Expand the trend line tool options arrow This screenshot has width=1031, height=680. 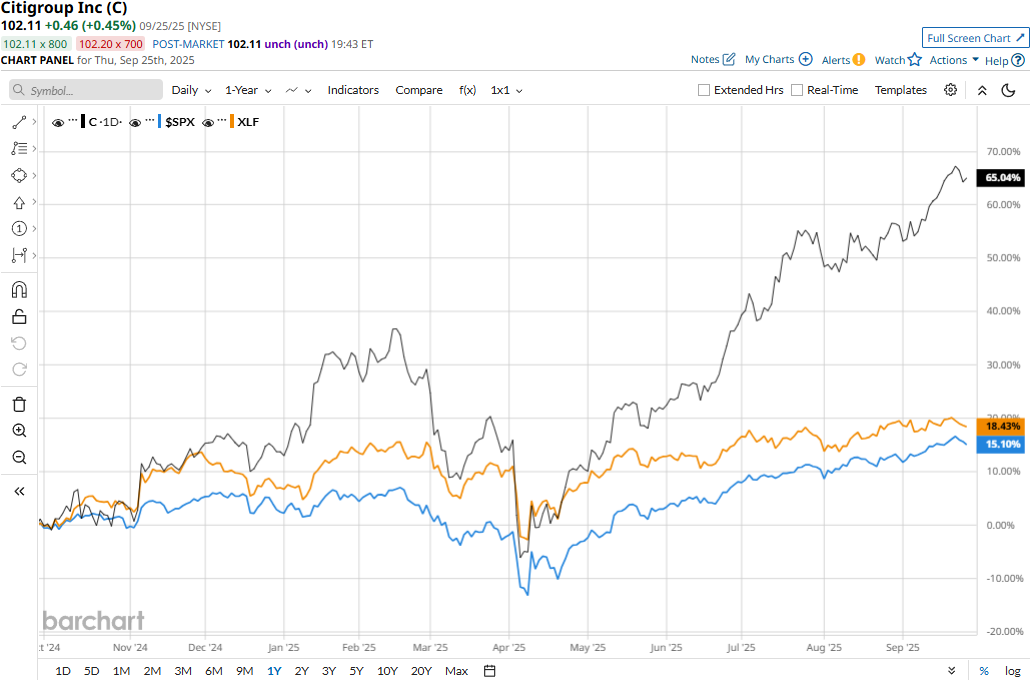tap(34, 122)
